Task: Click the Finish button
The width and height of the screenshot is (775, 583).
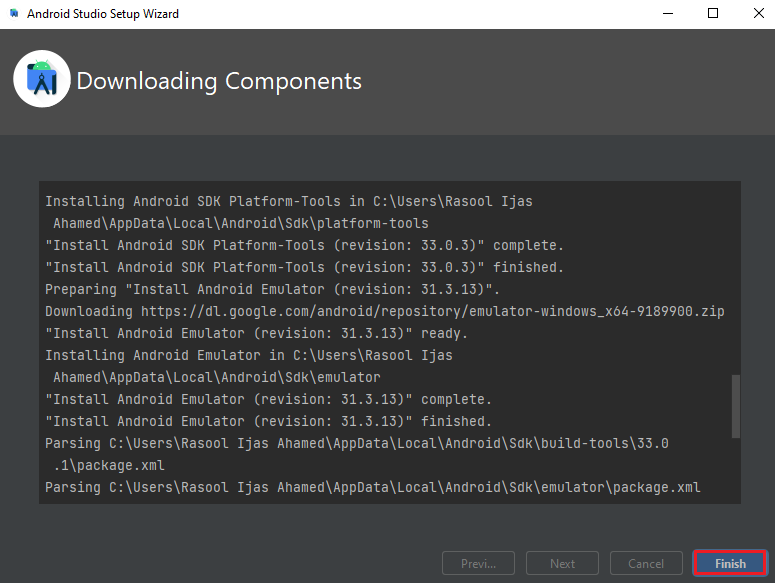Action: [730, 563]
